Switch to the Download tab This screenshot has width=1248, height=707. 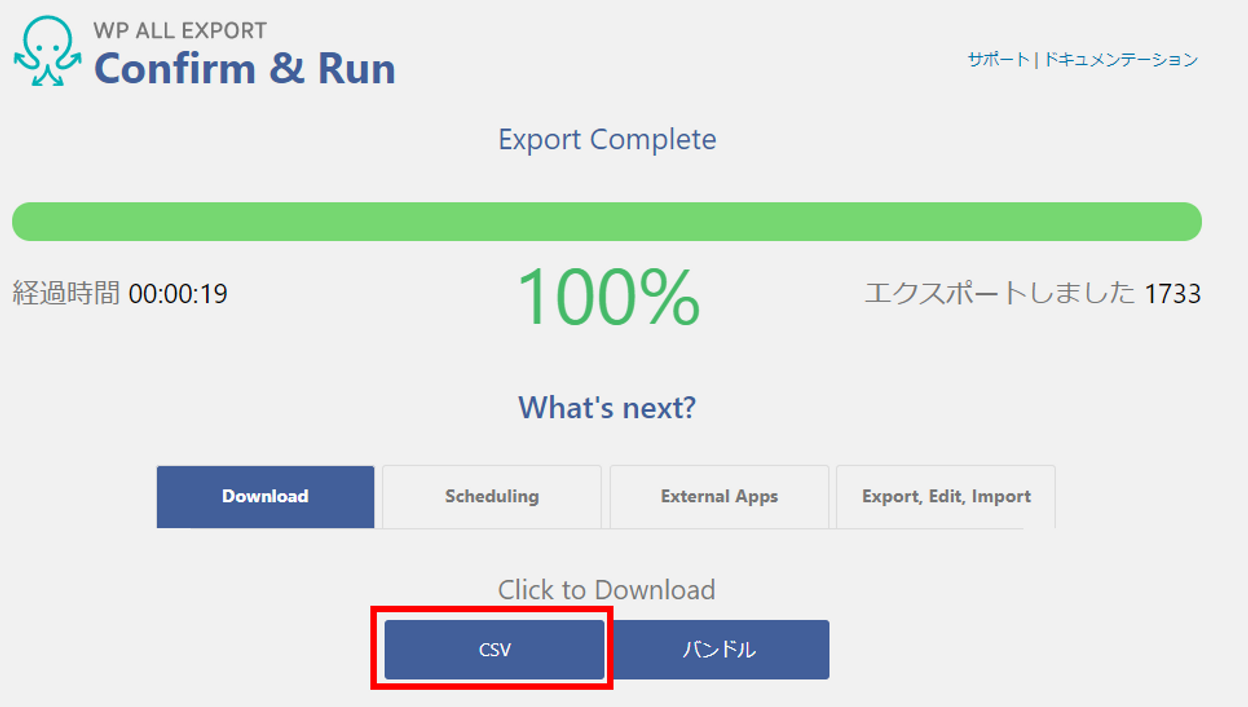click(x=265, y=496)
